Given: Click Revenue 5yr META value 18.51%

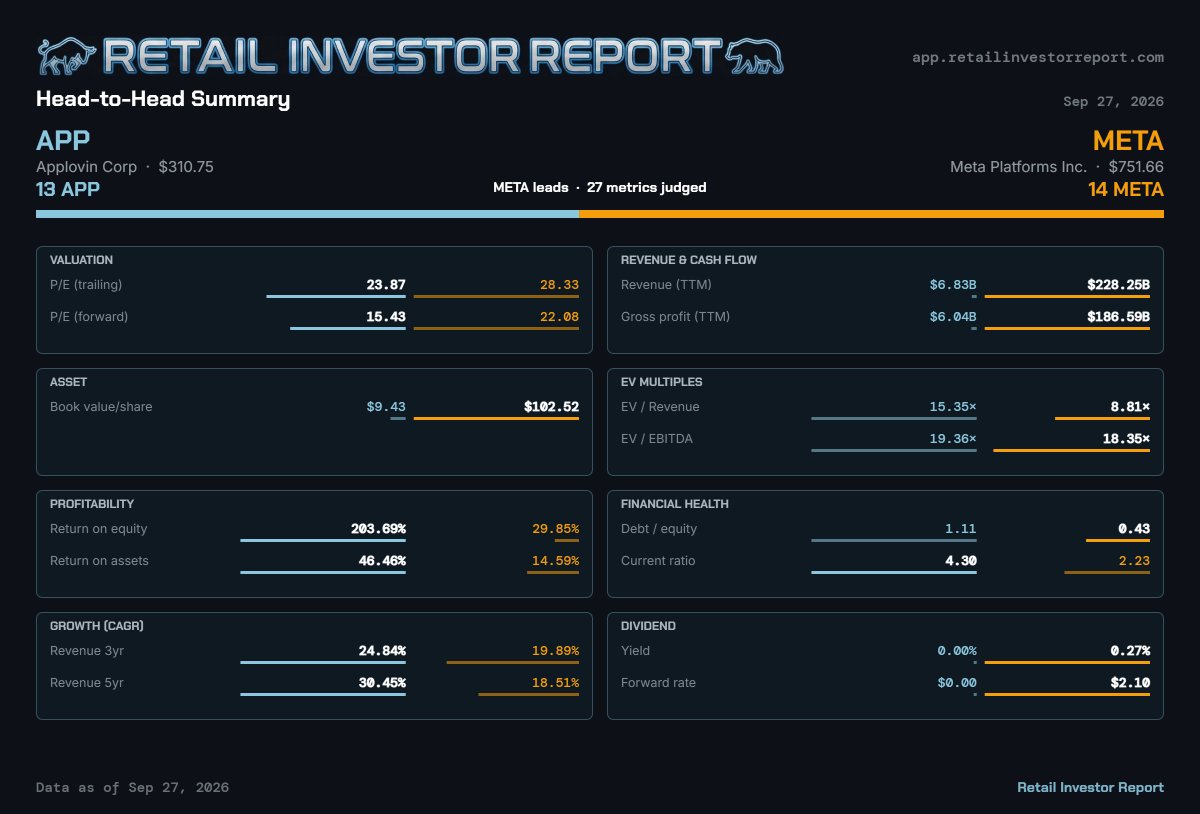Looking at the screenshot, I should pos(555,683).
